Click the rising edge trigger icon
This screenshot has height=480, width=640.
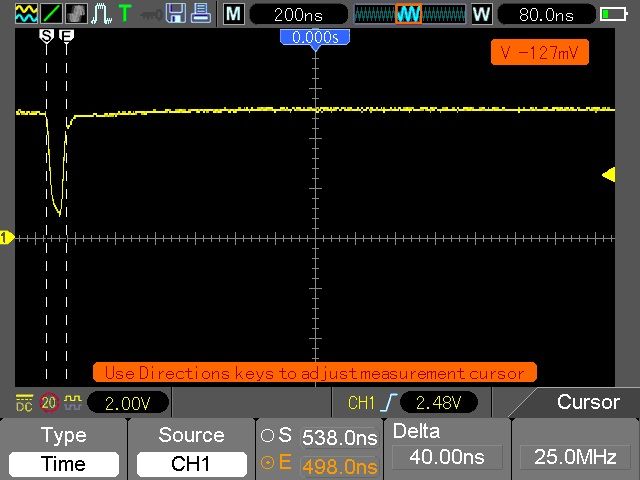pos(389,403)
